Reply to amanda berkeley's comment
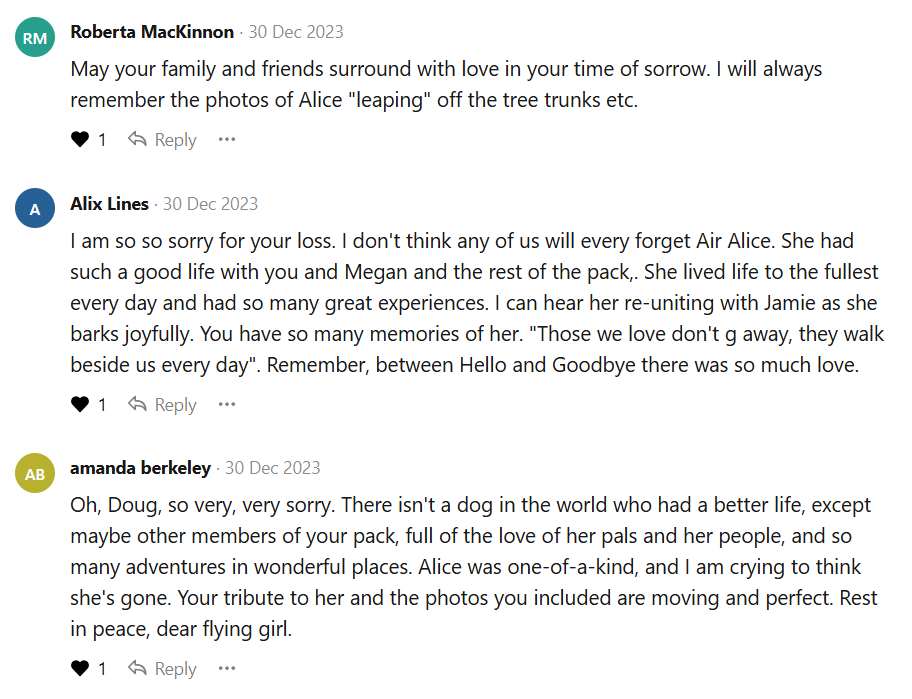This screenshot has height=699, width=912. pyautogui.click(x=163, y=669)
